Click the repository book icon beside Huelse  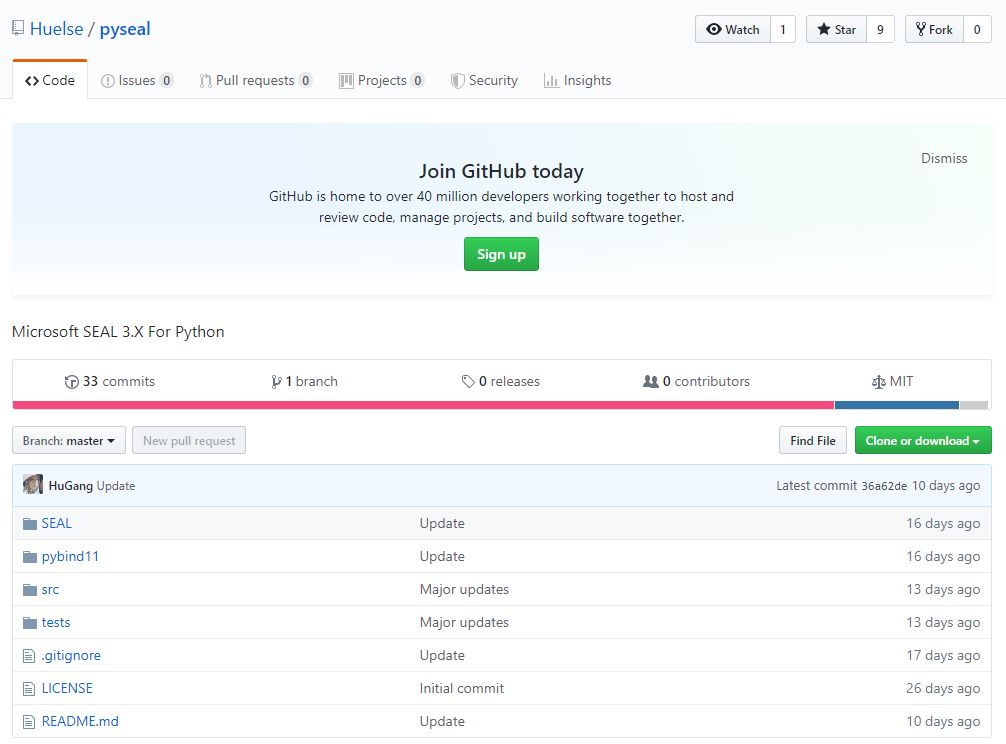pos(18,28)
